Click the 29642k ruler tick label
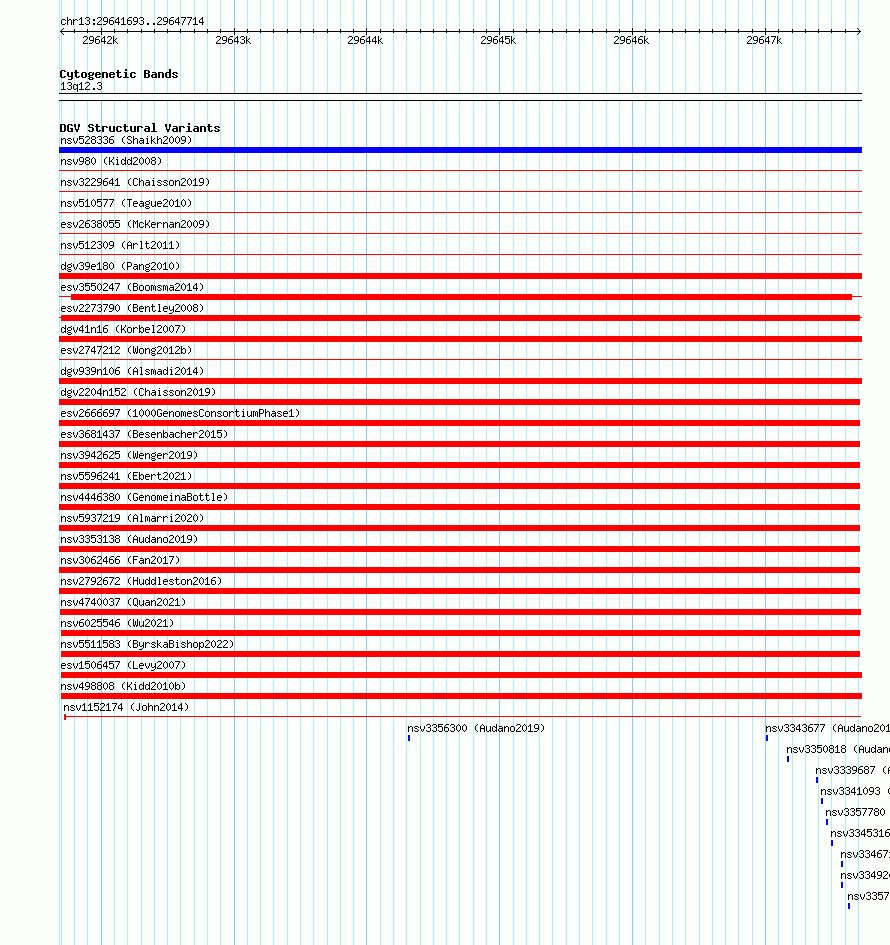 (x=100, y=40)
